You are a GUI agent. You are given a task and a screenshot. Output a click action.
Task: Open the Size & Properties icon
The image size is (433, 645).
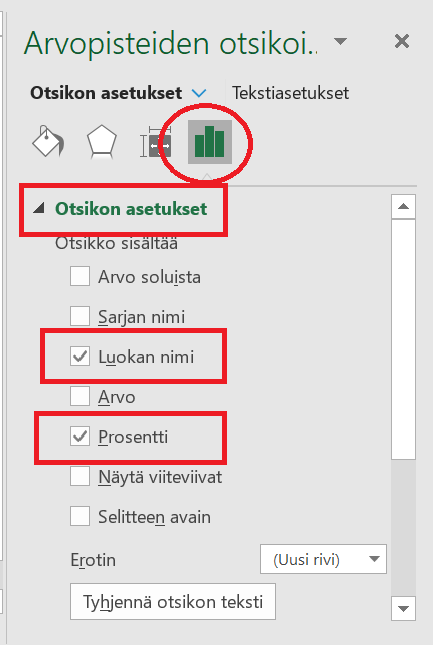156,142
